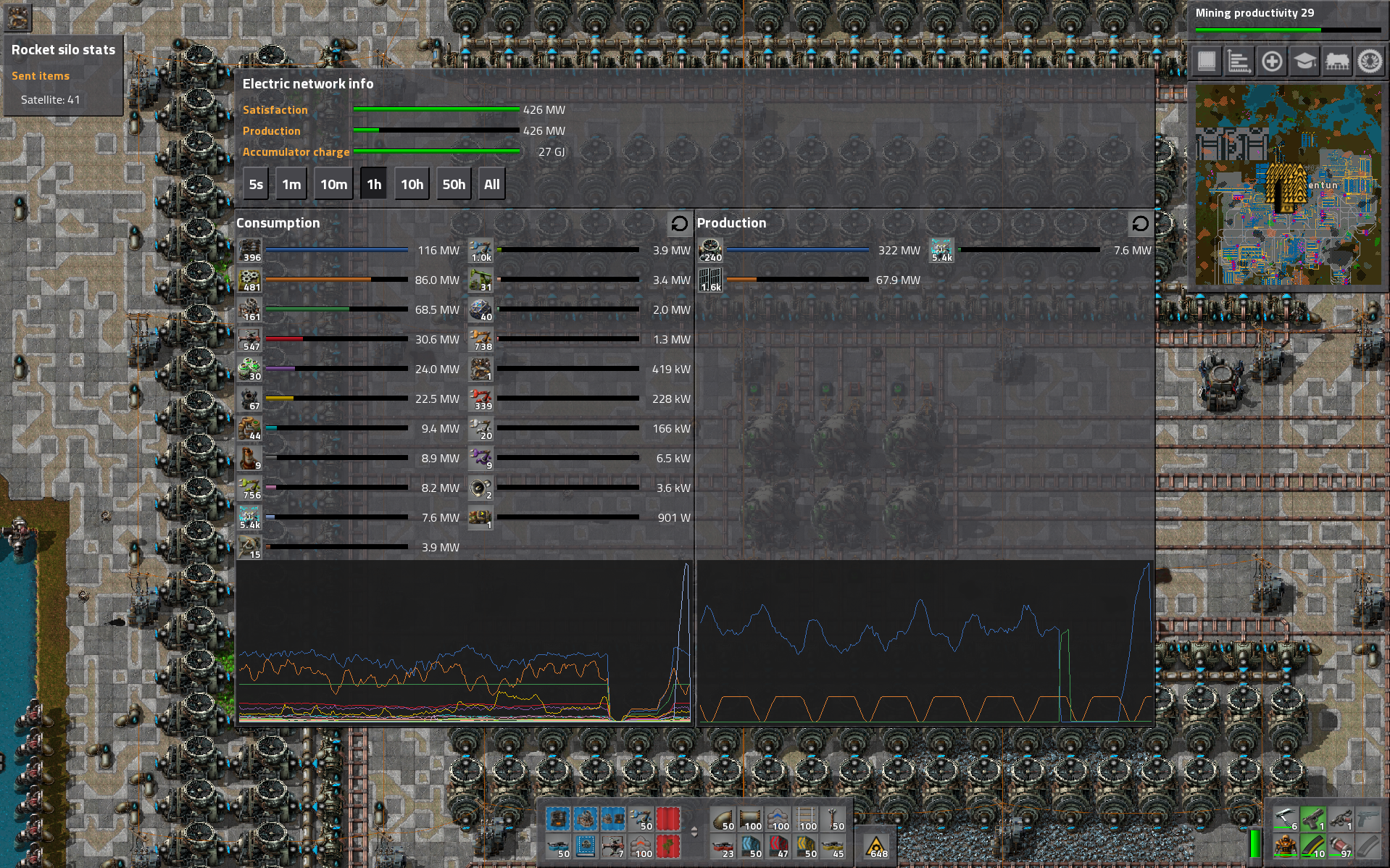This screenshot has width=1390, height=868.
Task: Select the highlighted submachine gun slot
Action: [x=1313, y=819]
